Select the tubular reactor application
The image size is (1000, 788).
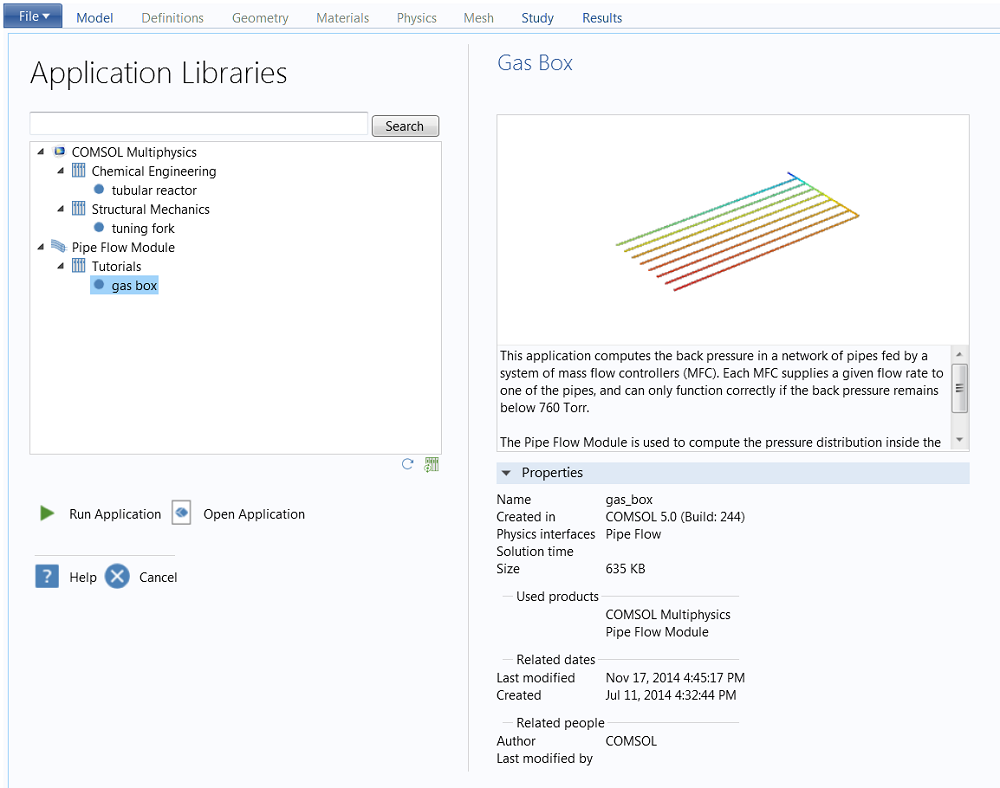(x=154, y=190)
